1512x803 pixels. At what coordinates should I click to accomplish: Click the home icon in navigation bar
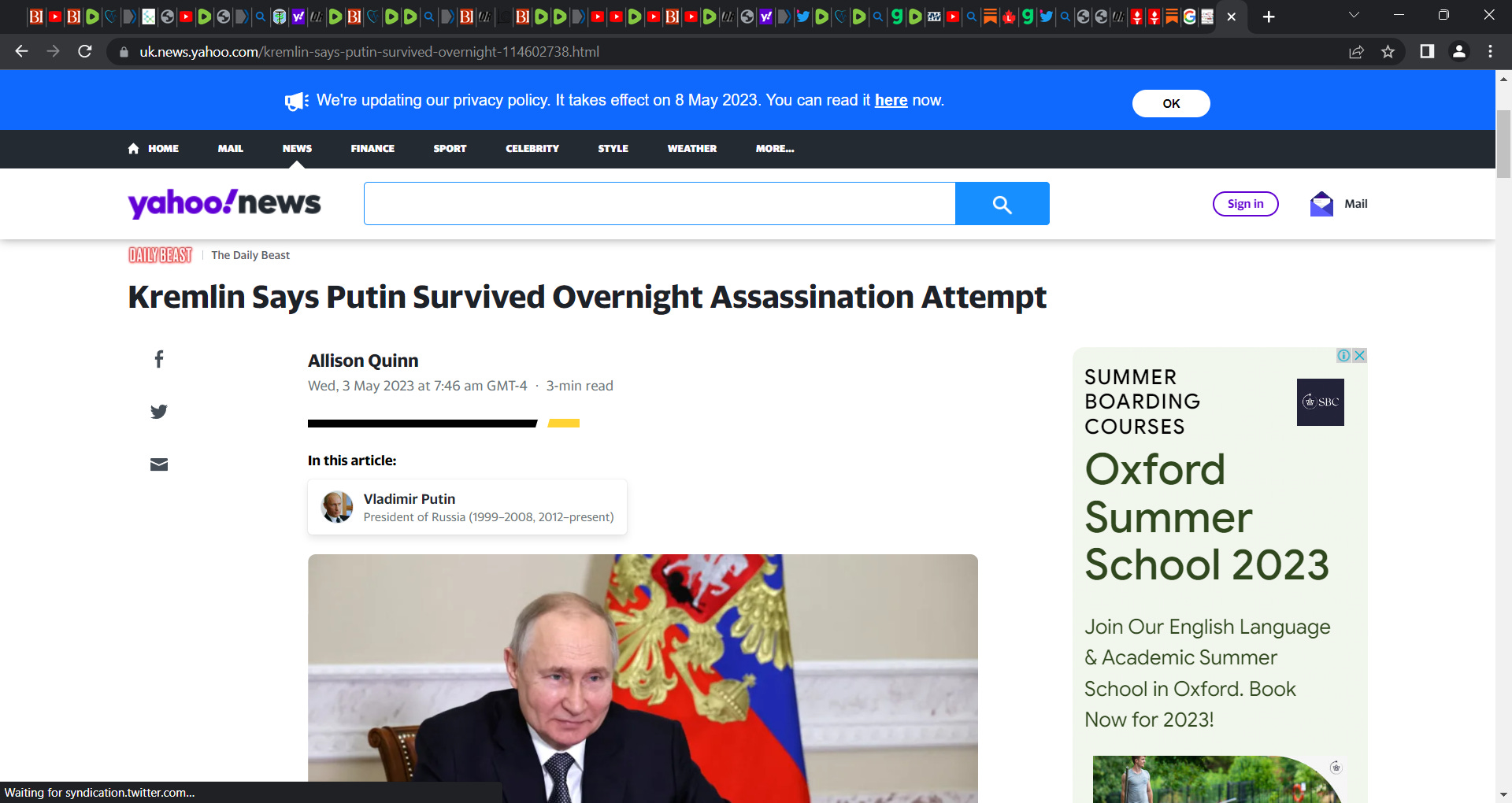click(133, 149)
